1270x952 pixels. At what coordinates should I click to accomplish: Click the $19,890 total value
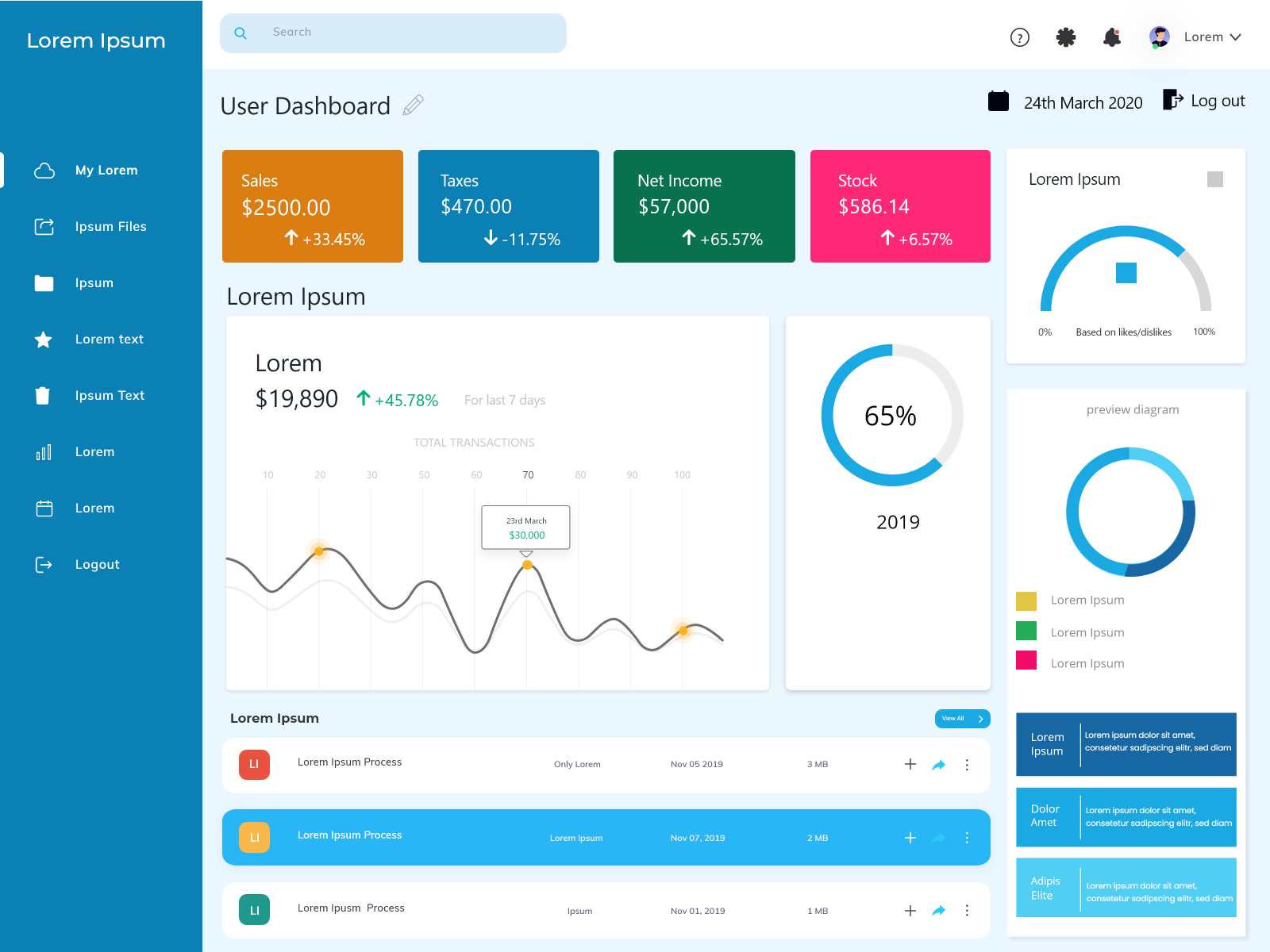(297, 398)
